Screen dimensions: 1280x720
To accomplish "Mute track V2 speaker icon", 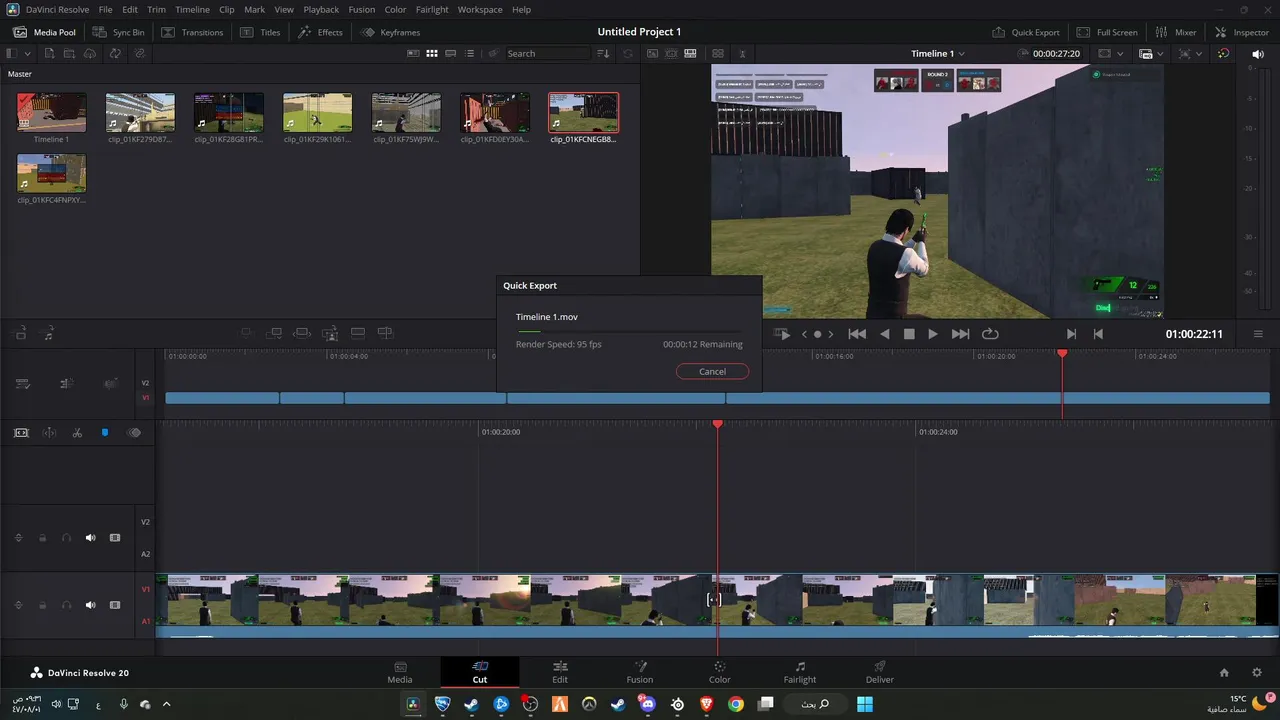I will click(90, 538).
